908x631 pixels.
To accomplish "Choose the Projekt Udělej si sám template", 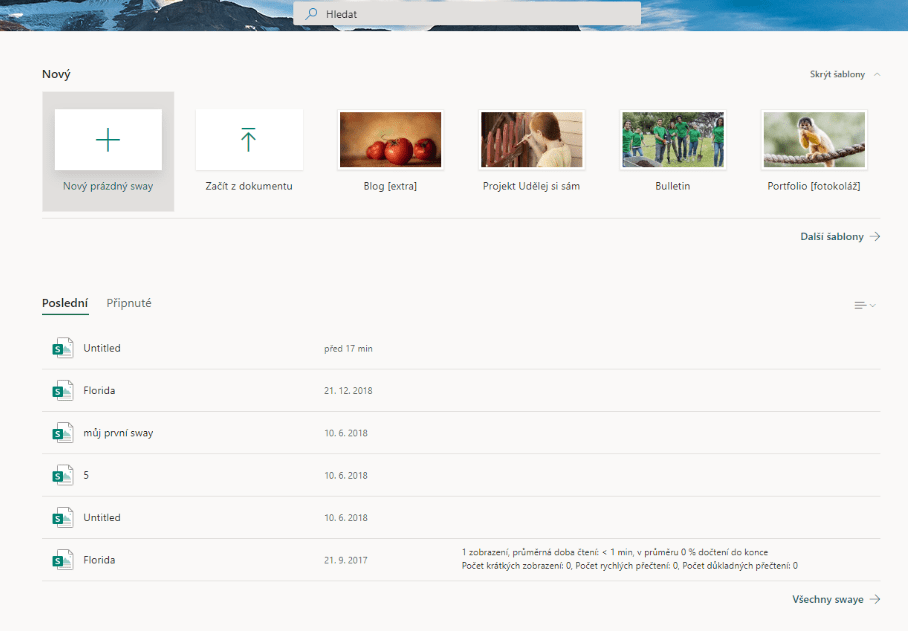I will click(531, 140).
